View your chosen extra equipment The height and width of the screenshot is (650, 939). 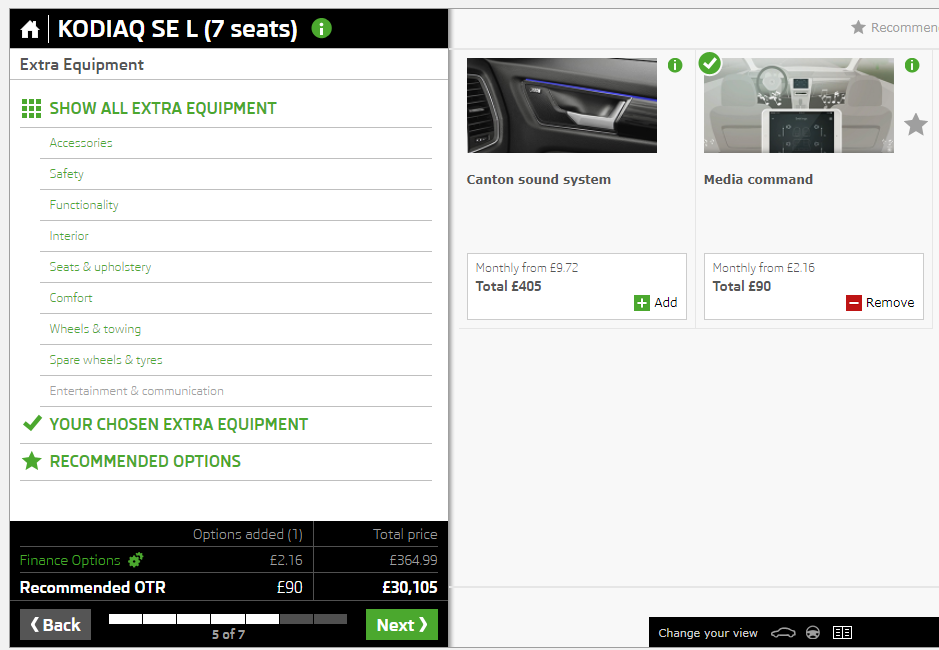coord(178,424)
